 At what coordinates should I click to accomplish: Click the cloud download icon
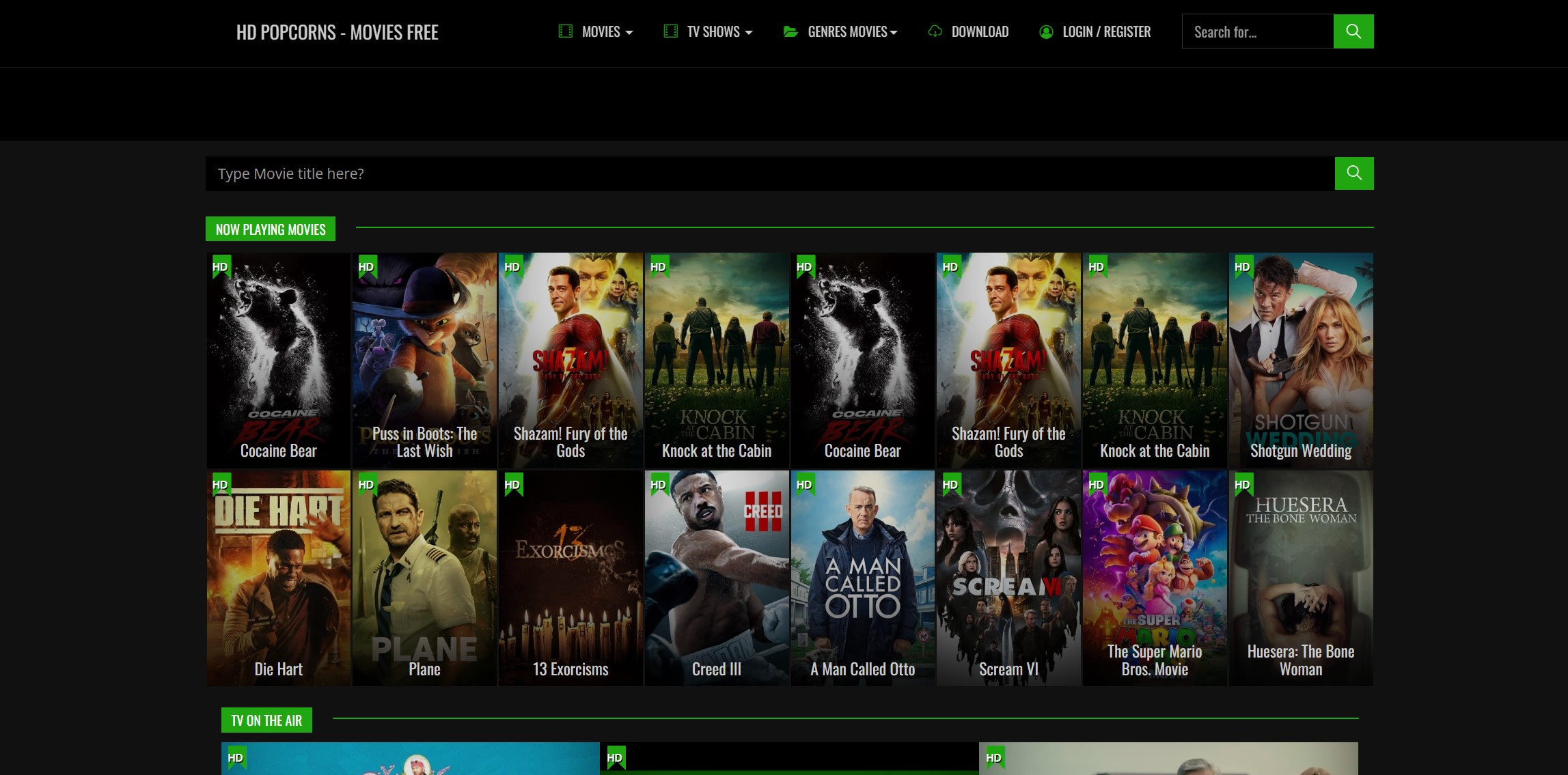(x=935, y=31)
